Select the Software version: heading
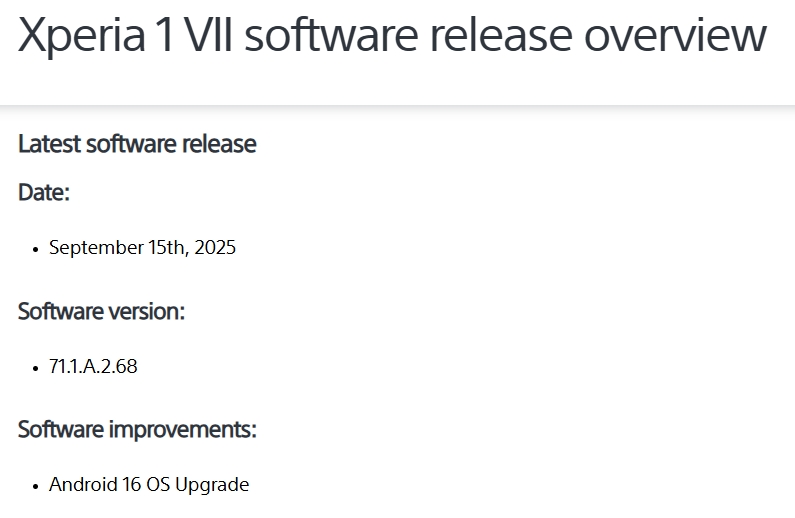 [x=101, y=311]
